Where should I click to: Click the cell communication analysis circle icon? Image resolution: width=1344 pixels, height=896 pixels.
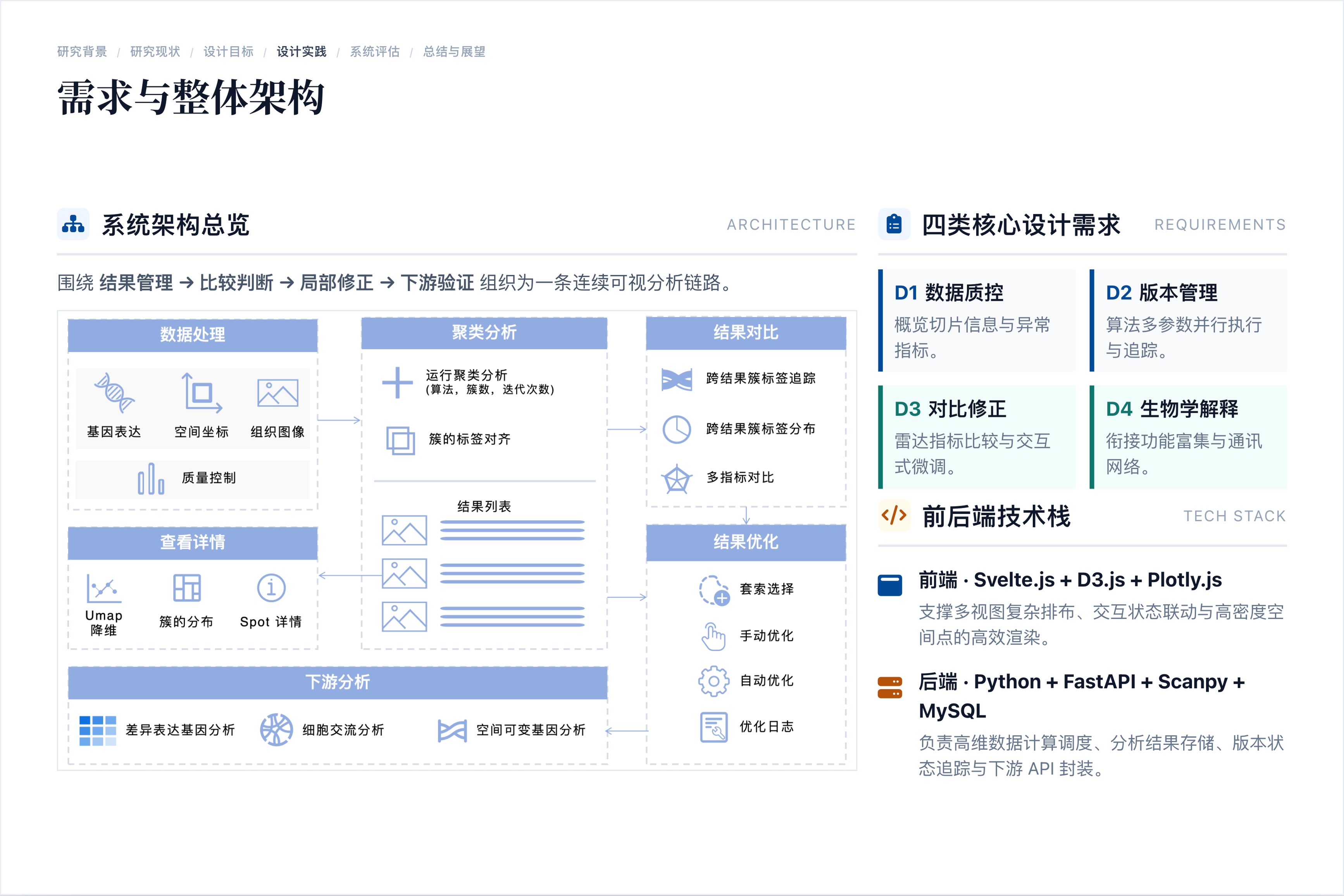[x=277, y=729]
